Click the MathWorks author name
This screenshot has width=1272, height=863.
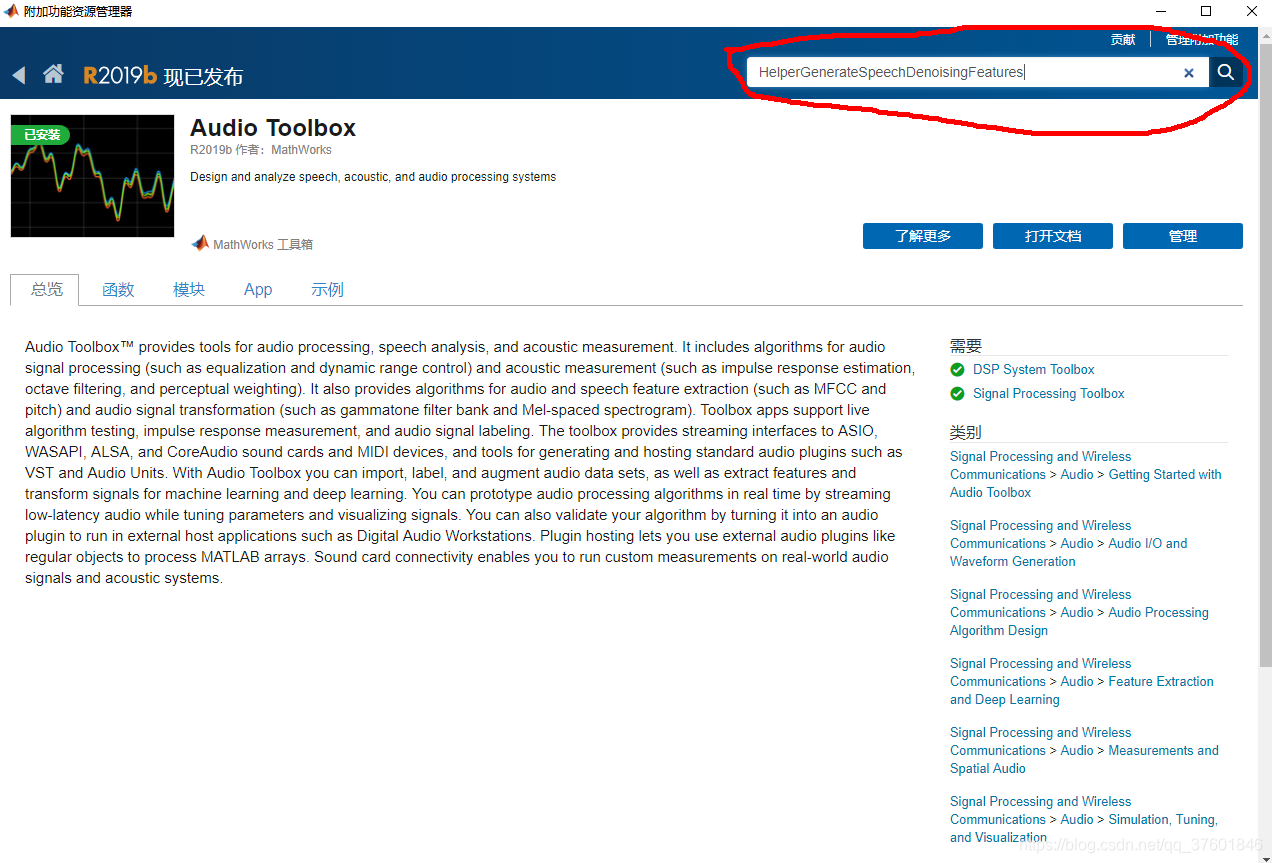click(301, 150)
